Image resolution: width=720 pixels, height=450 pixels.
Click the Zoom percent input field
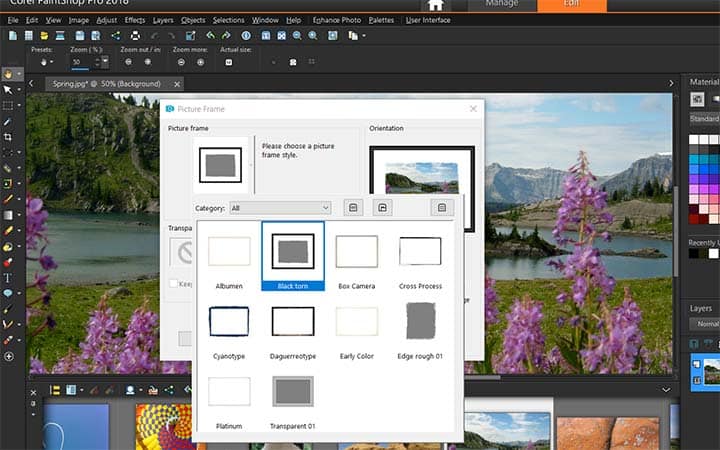click(x=82, y=62)
